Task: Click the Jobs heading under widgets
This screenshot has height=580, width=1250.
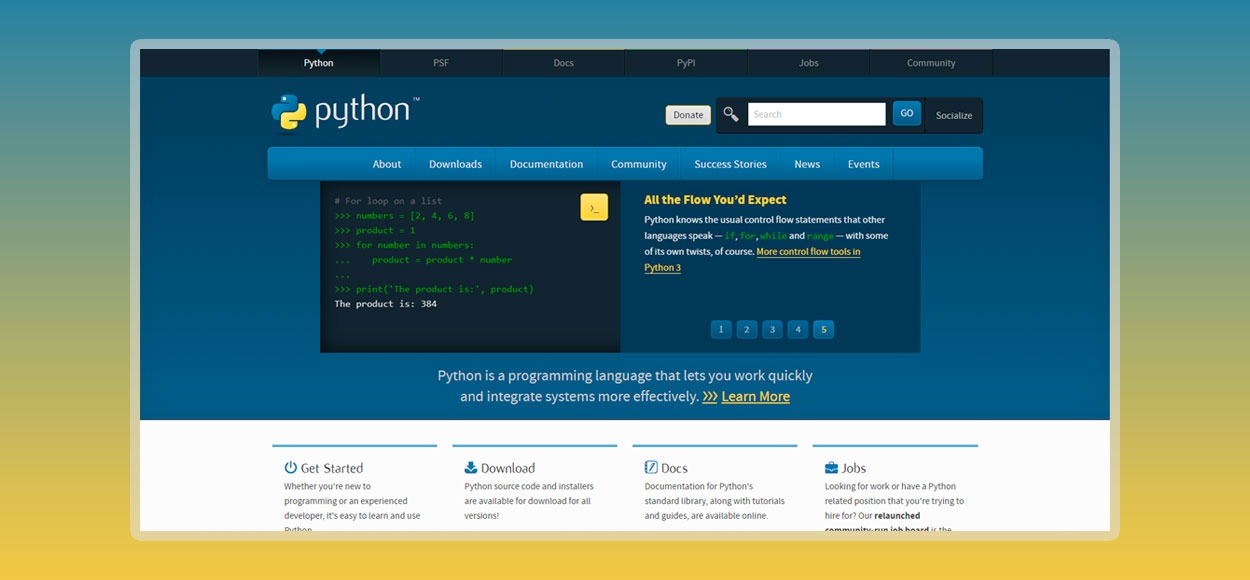Action: [x=853, y=468]
